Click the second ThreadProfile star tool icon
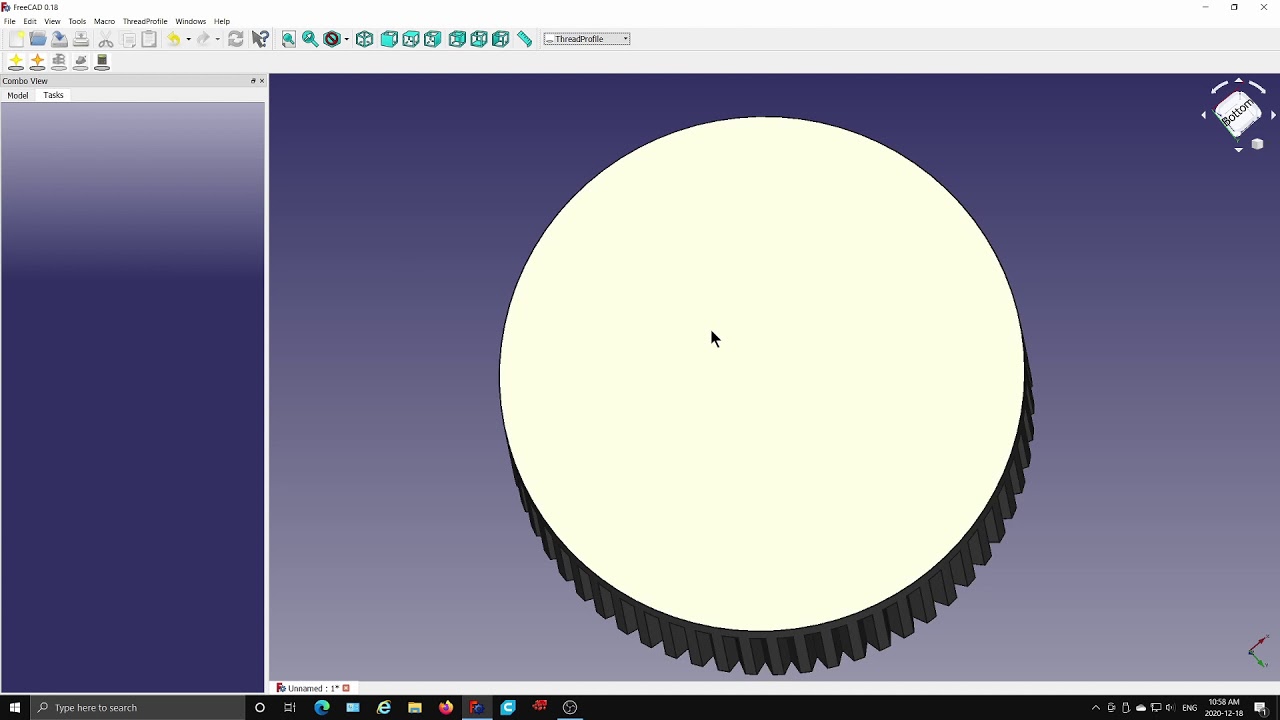This screenshot has width=1280, height=720. (x=38, y=62)
